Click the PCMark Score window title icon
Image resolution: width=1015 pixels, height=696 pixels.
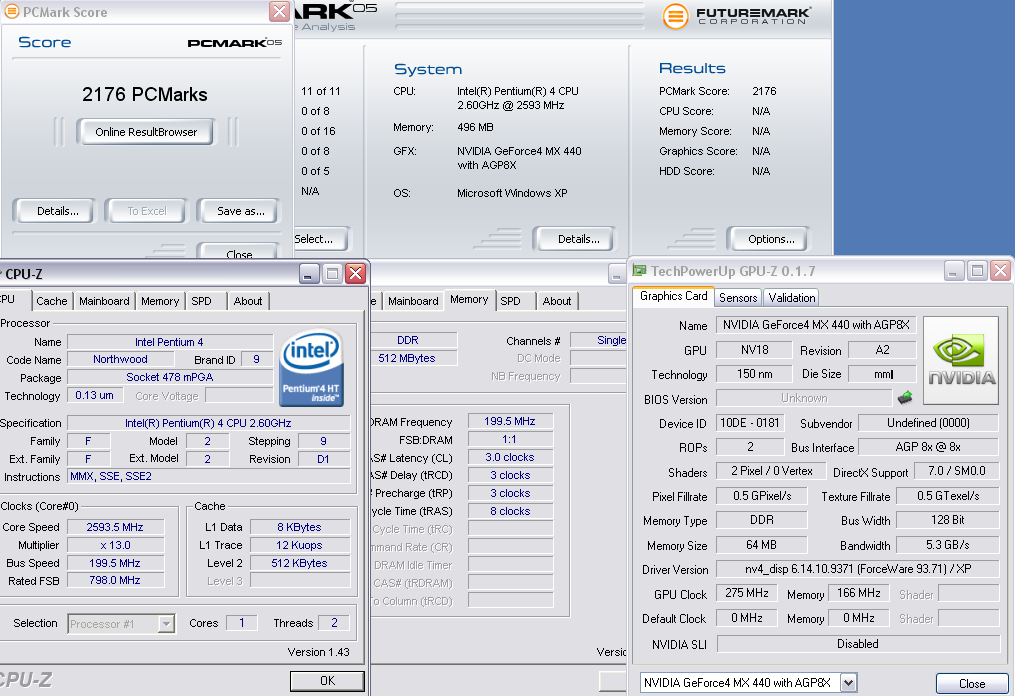click(12, 11)
